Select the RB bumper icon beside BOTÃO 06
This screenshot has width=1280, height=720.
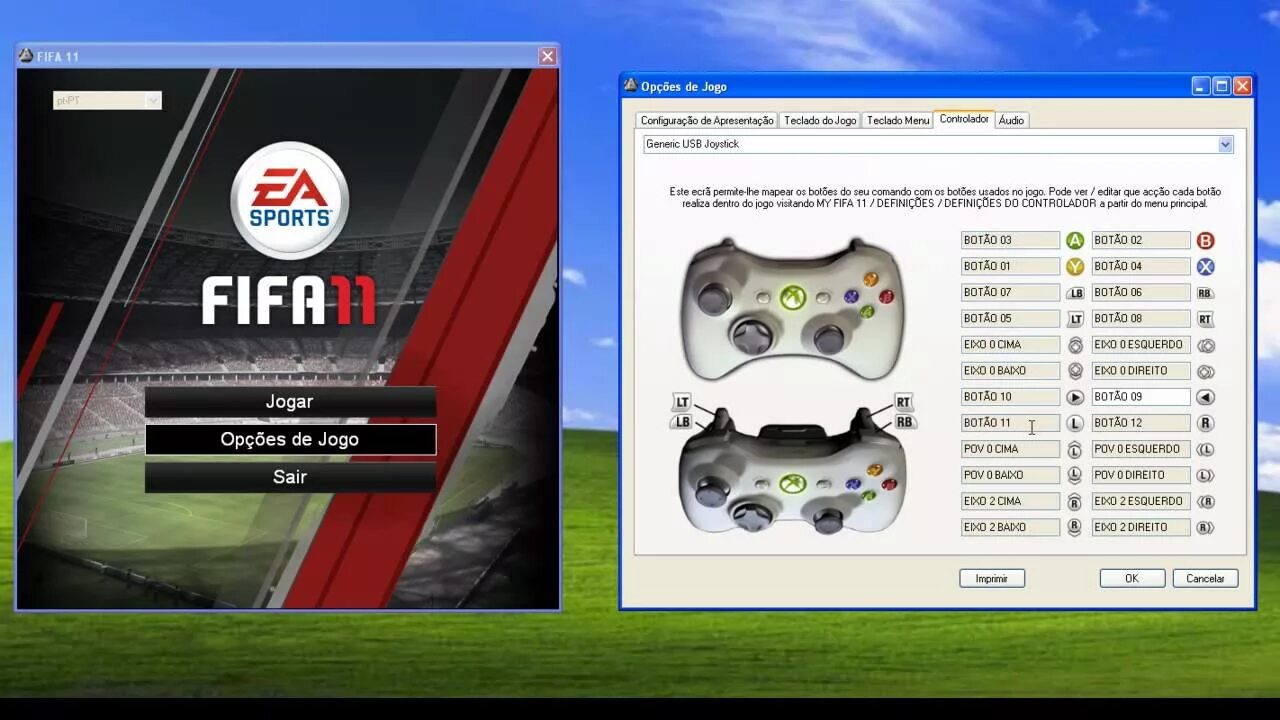point(1205,293)
